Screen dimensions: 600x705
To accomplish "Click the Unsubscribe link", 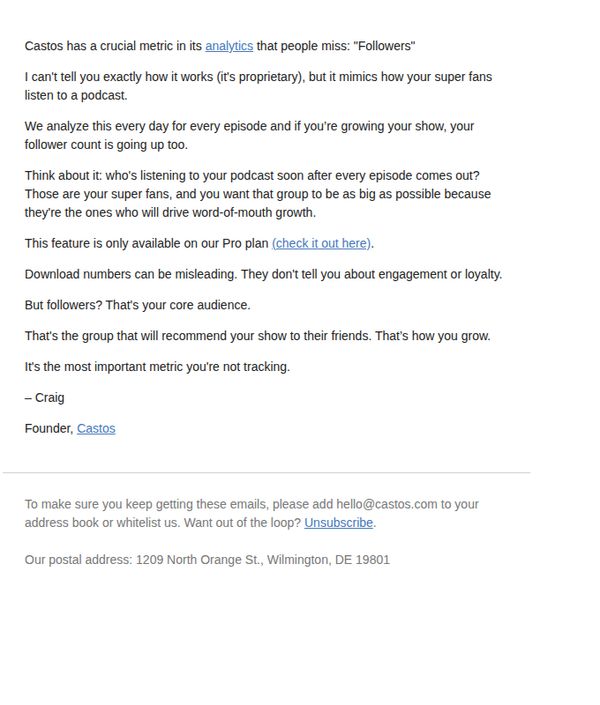I will 338,523.
